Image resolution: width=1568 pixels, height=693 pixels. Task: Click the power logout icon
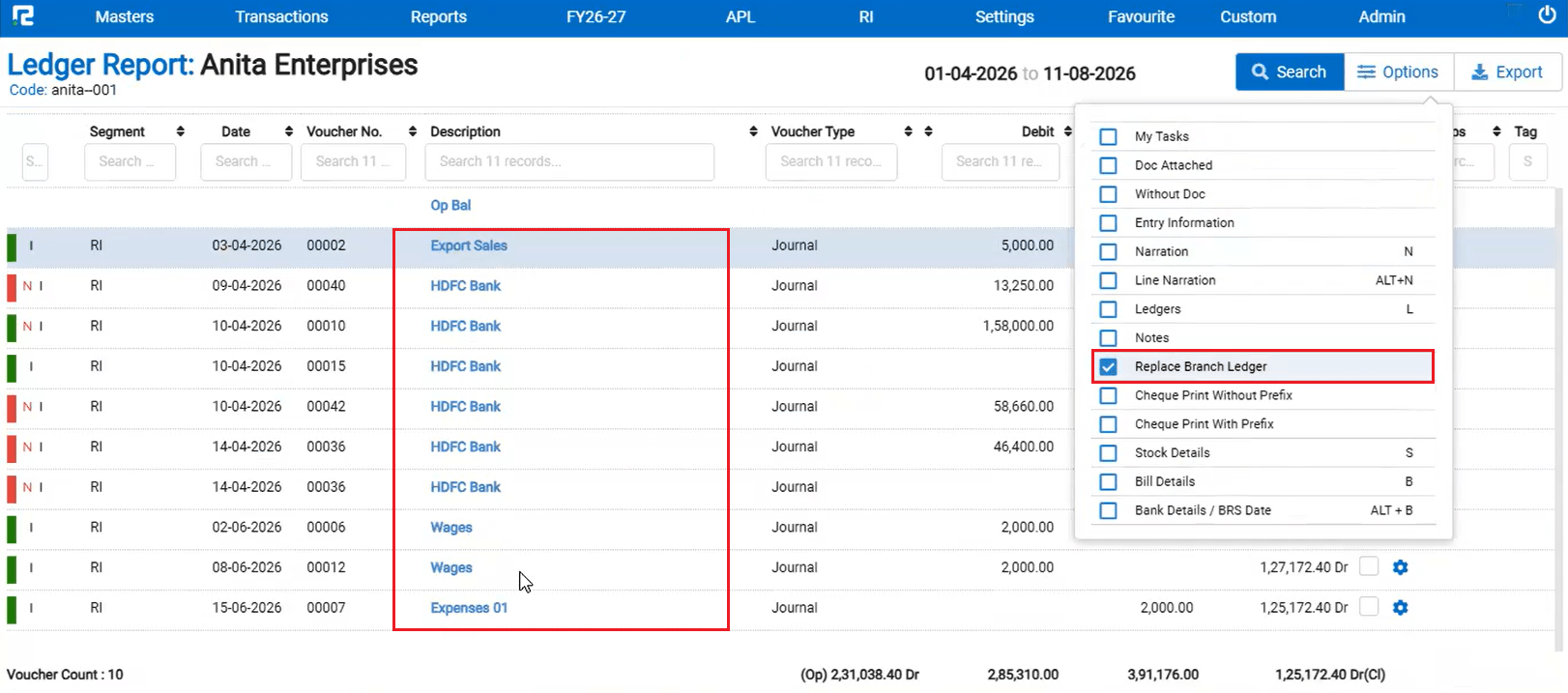pos(1547,14)
